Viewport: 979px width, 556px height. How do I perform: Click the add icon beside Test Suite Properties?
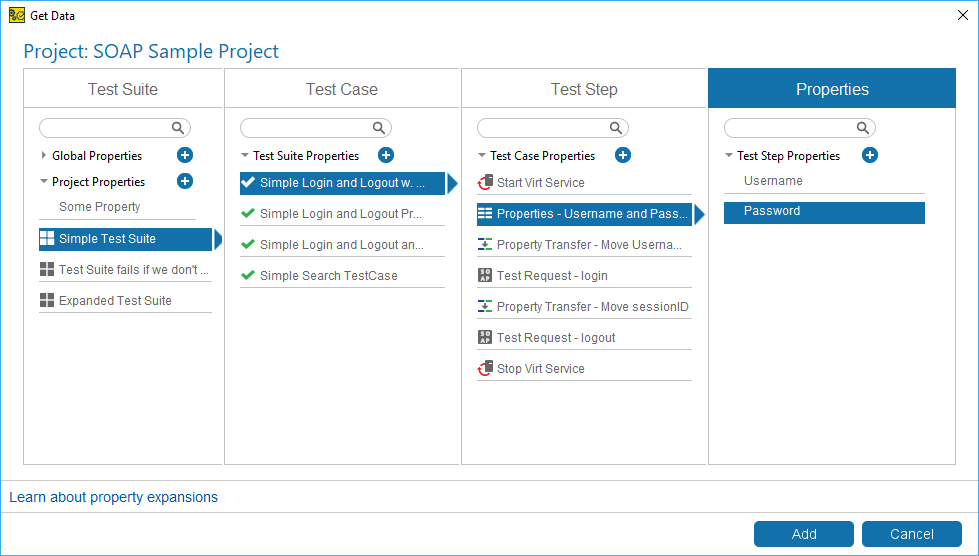click(386, 155)
